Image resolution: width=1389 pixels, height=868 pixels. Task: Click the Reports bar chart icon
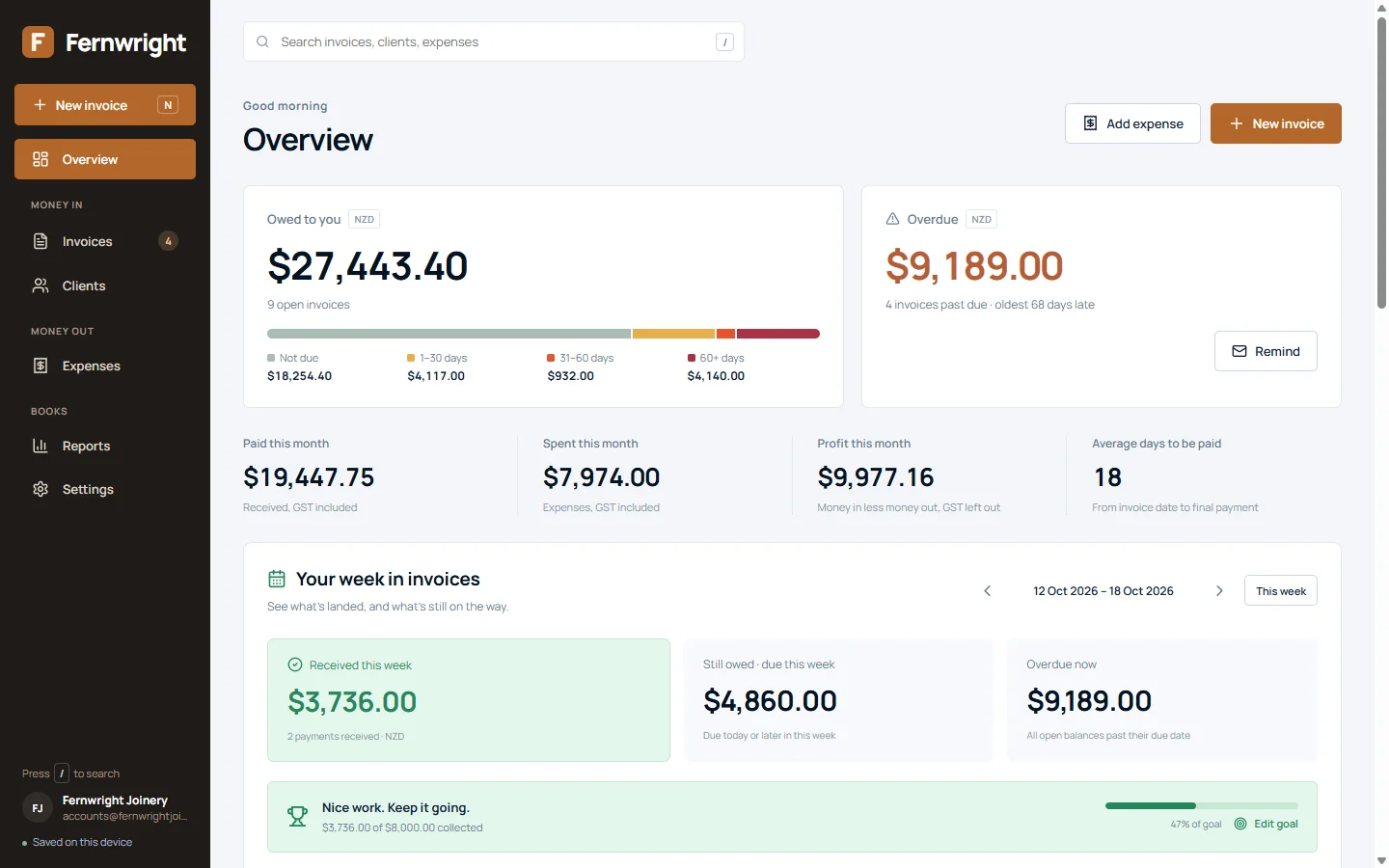[x=41, y=446]
